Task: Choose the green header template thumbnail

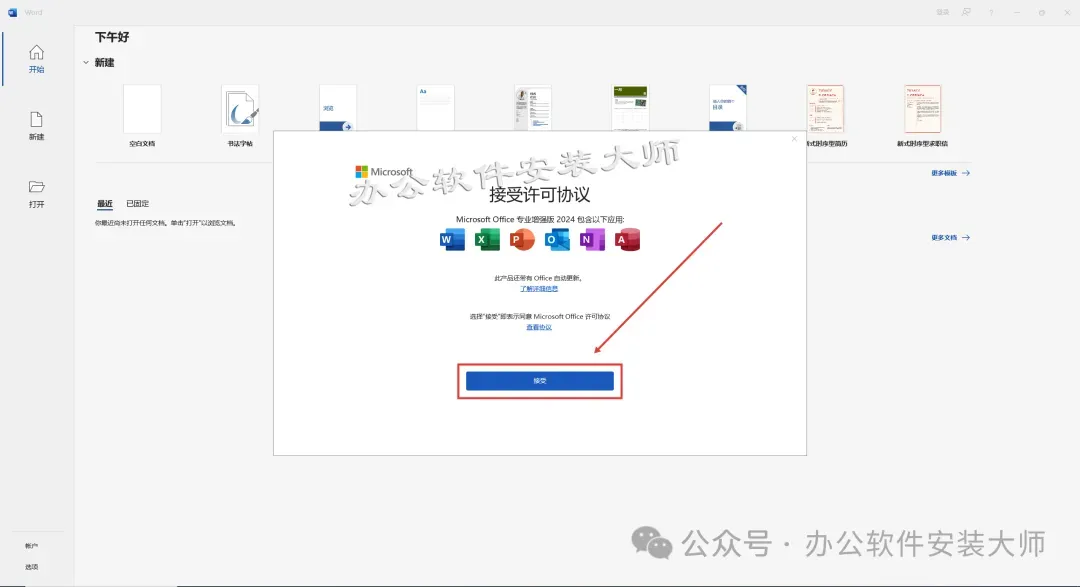Action: coord(630,107)
